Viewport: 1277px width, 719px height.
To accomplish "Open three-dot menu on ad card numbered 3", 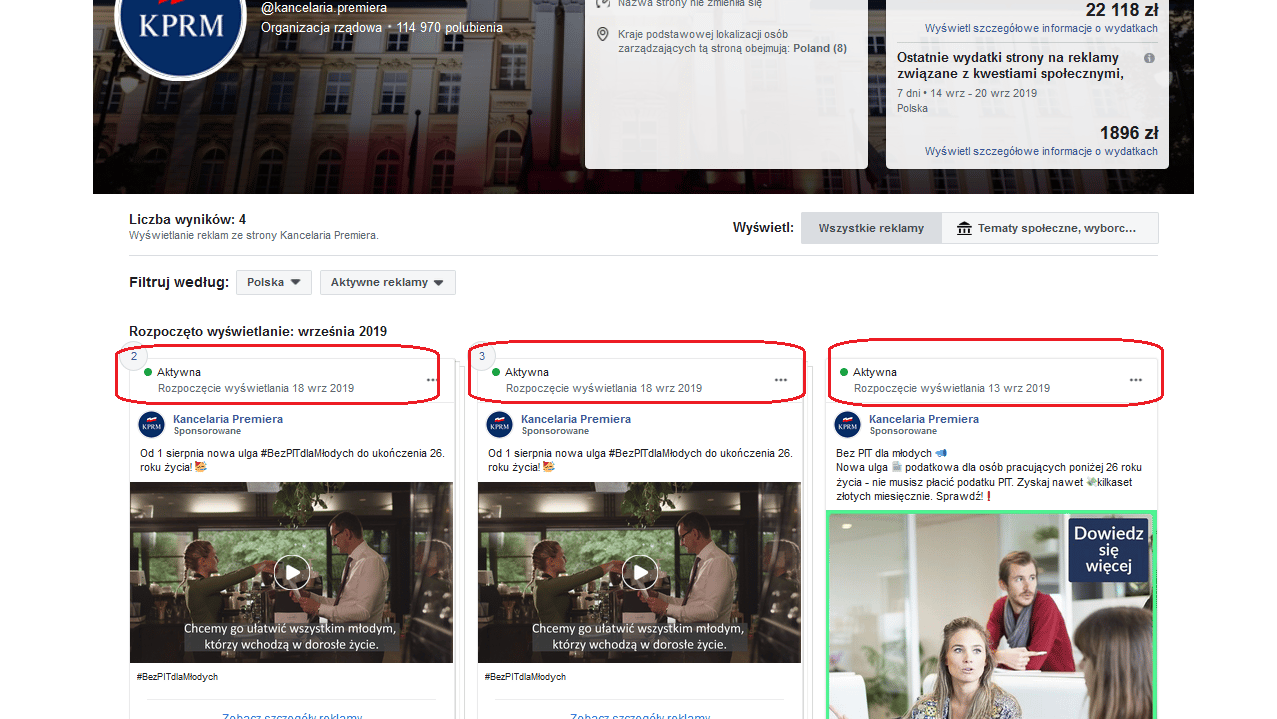I will pos(780,380).
